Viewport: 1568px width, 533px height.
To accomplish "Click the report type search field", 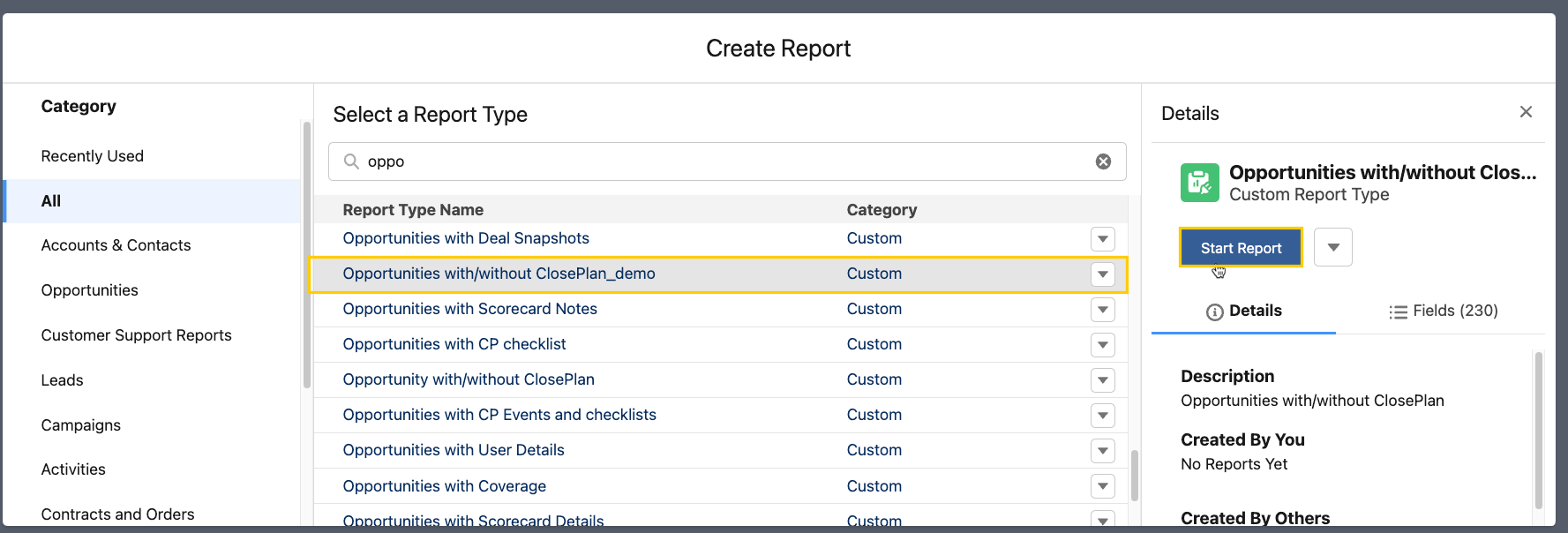I will tap(724, 161).
